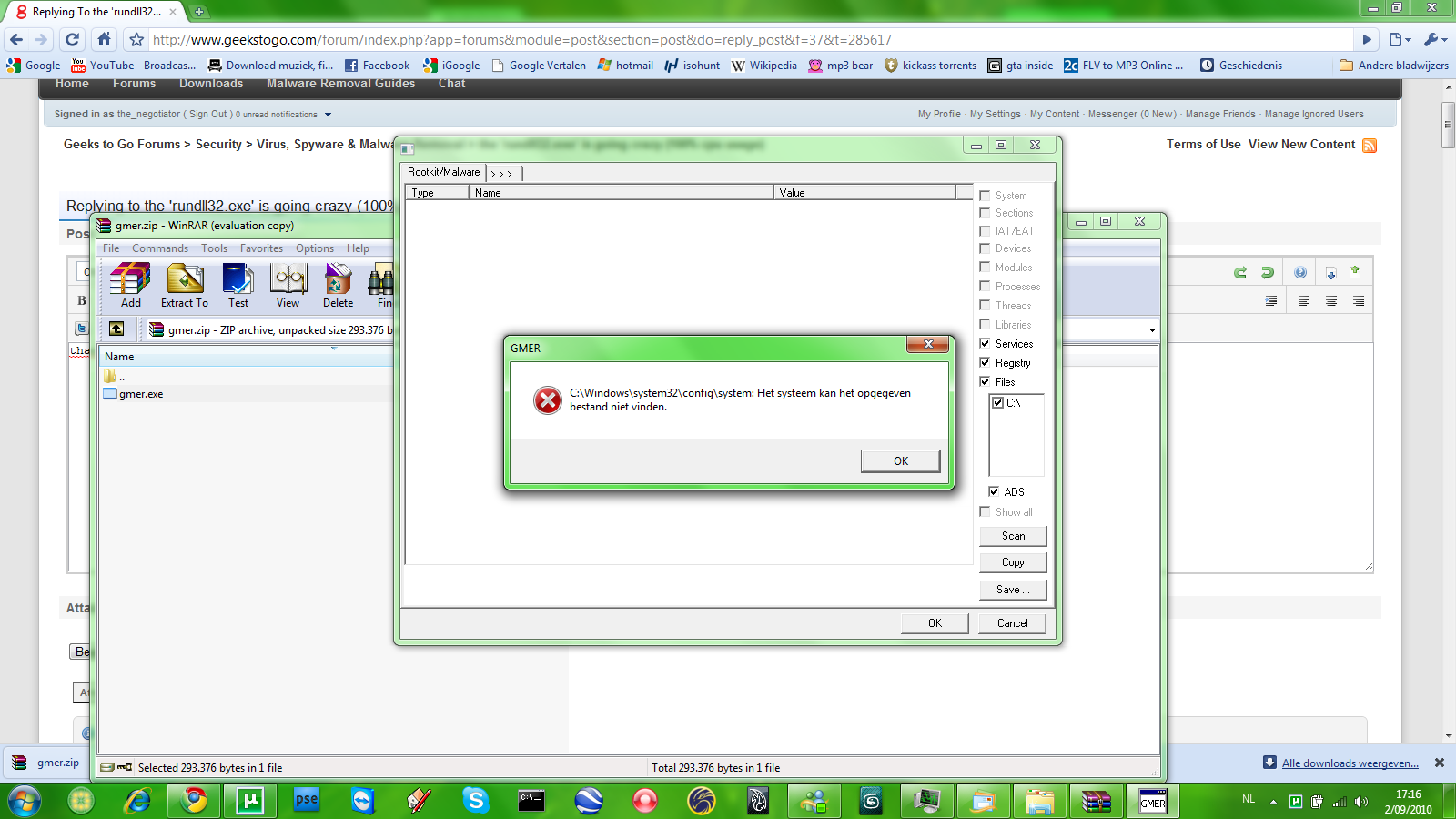
Task: Click the geekstogo URL address bar
Action: [x=751, y=39]
